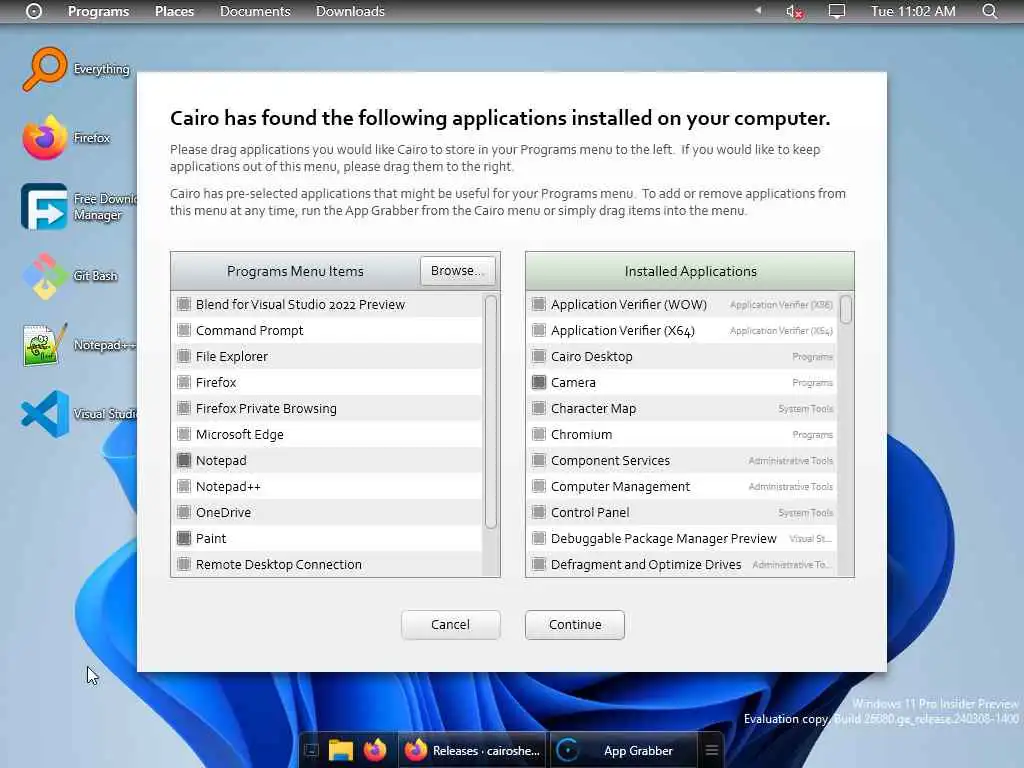Screen dimensions: 1024x768
Task: Switch to Releases · cairoshell Firefox task
Action: tap(473, 750)
